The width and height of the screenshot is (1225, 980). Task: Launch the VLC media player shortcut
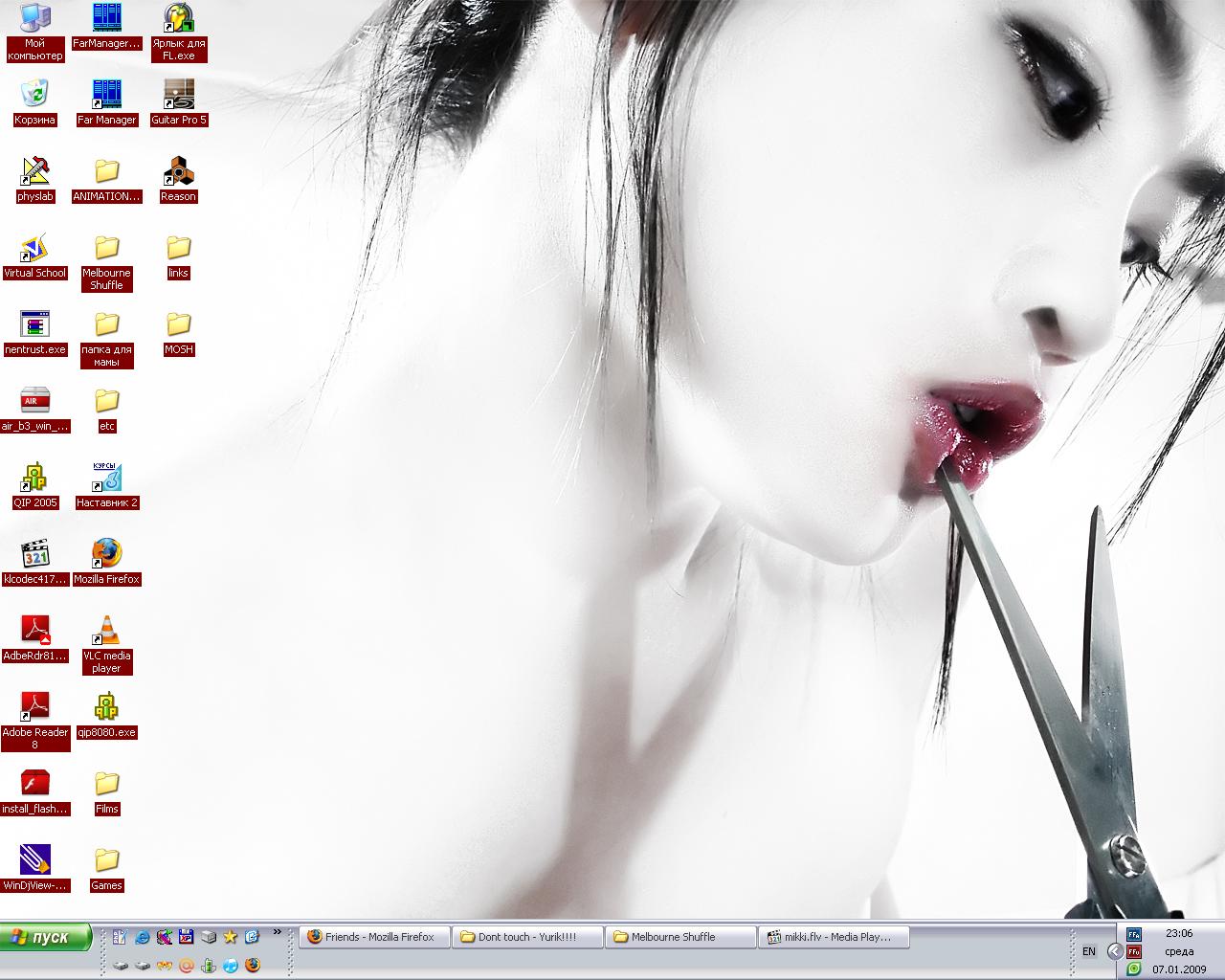[106, 631]
